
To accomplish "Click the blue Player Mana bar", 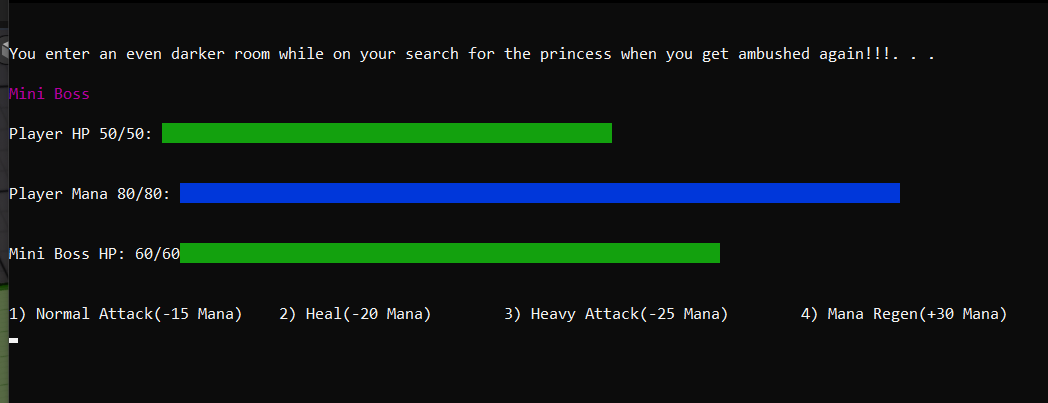I will point(540,193).
